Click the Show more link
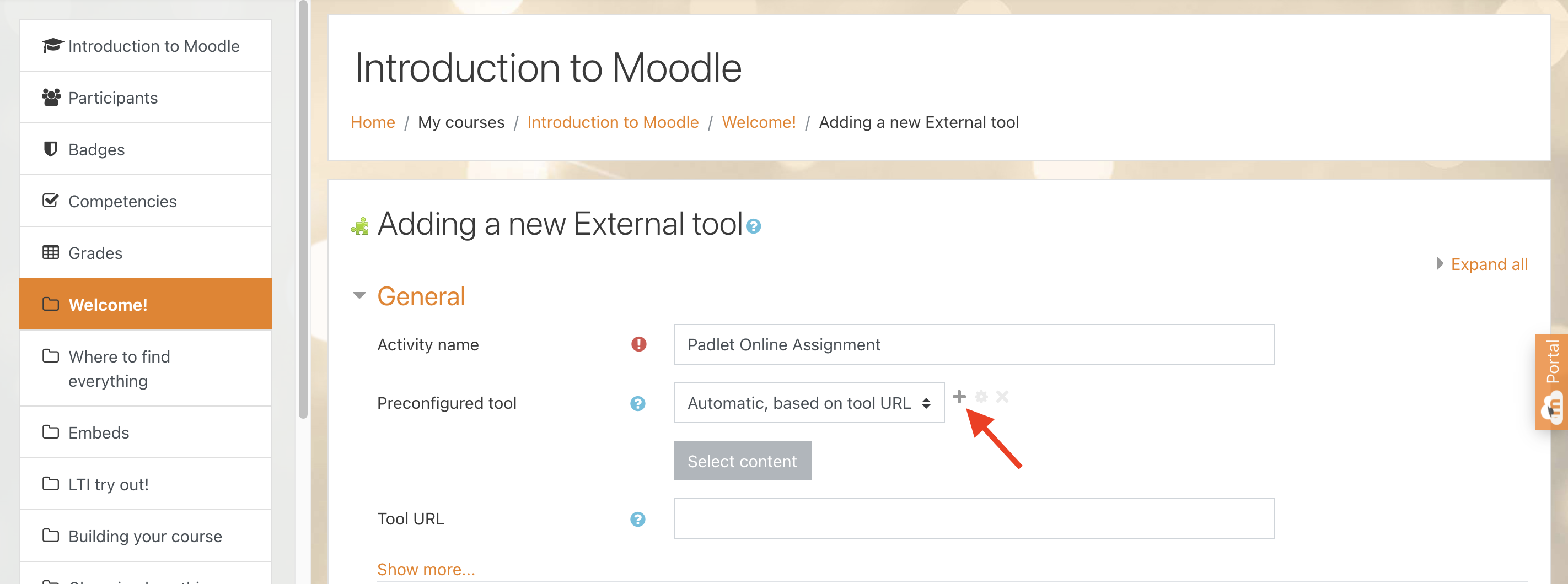The width and height of the screenshot is (1568, 584). click(426, 570)
